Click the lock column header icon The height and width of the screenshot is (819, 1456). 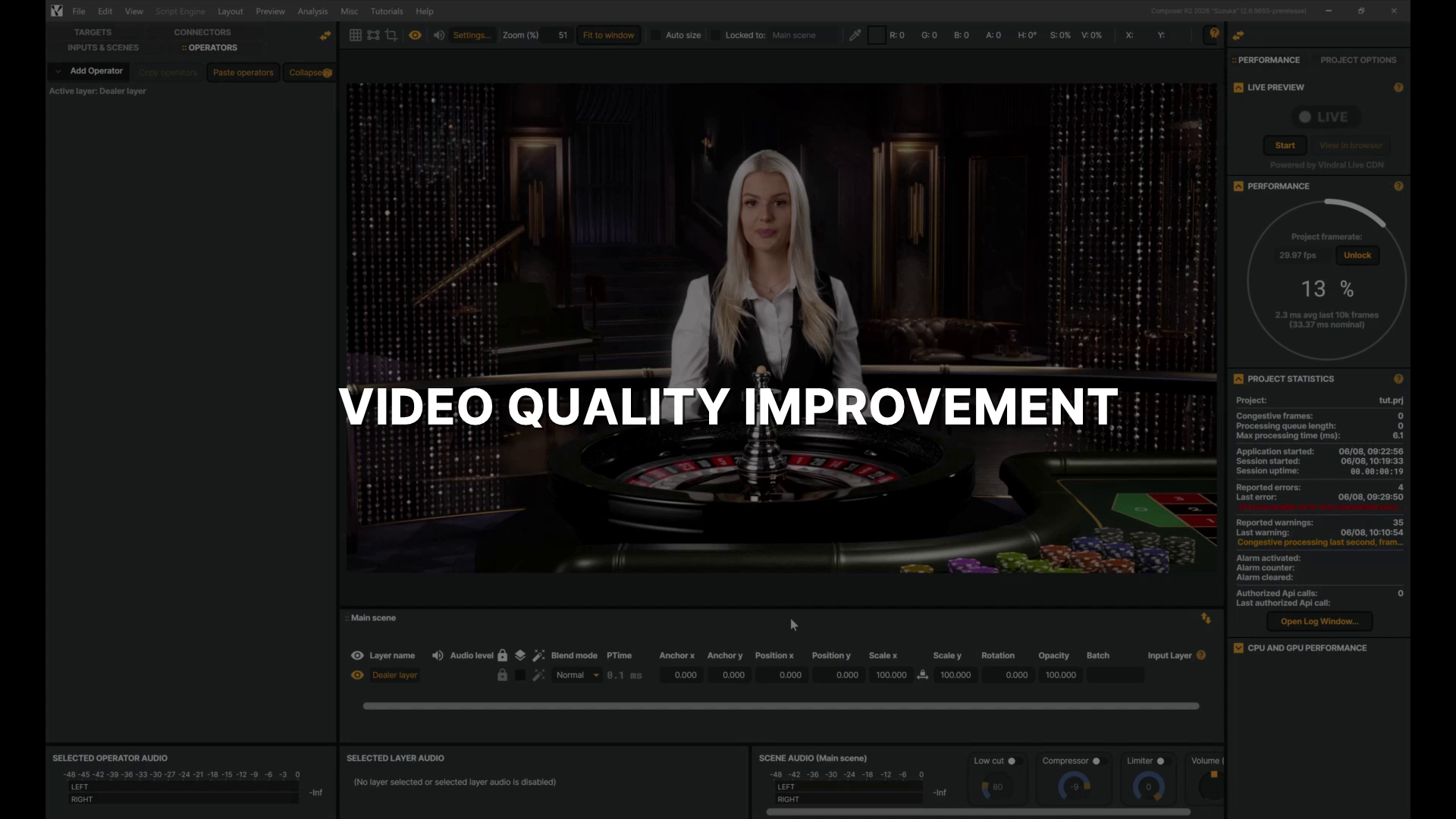coord(502,655)
